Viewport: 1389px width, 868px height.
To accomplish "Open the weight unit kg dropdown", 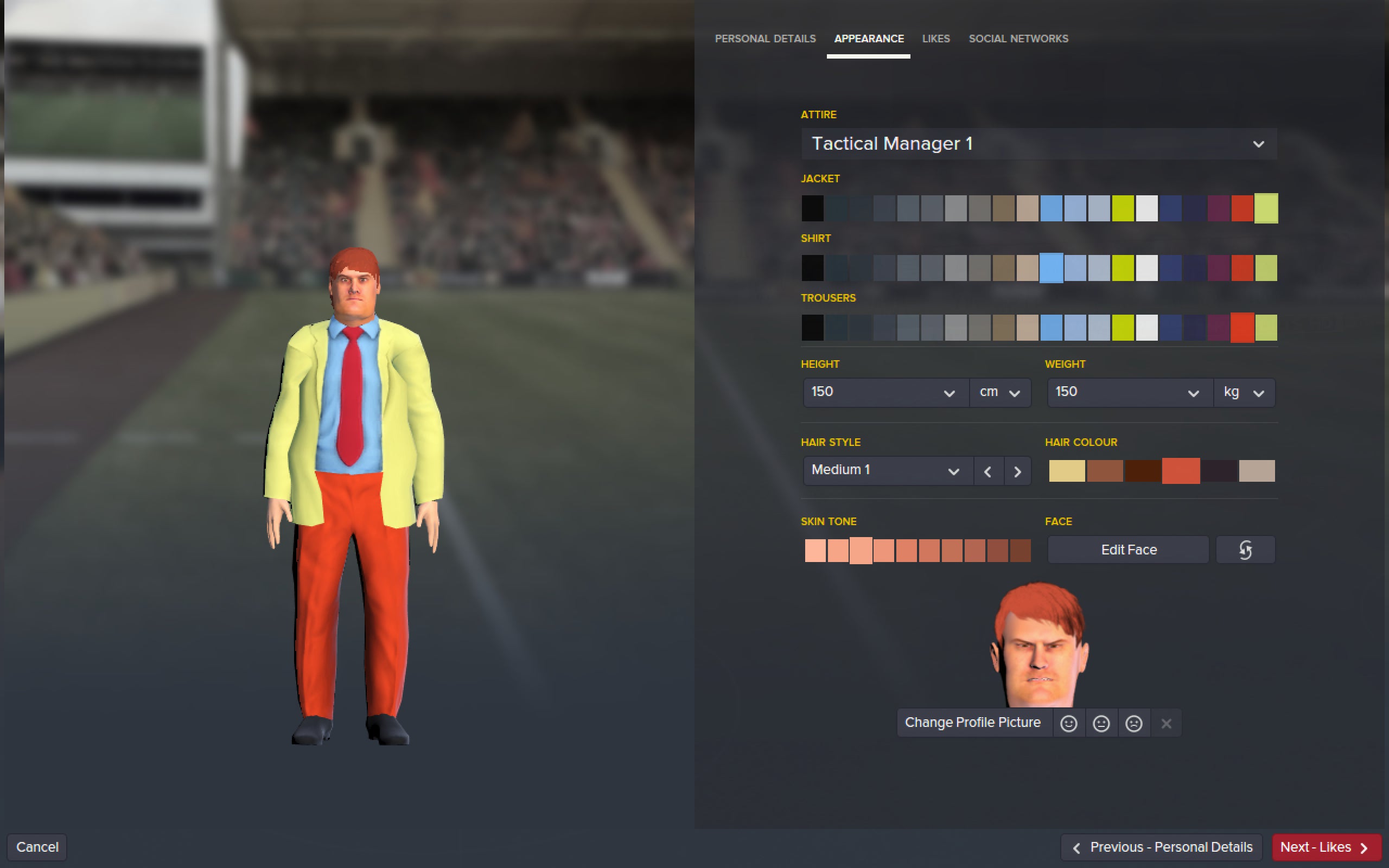I will [1244, 393].
